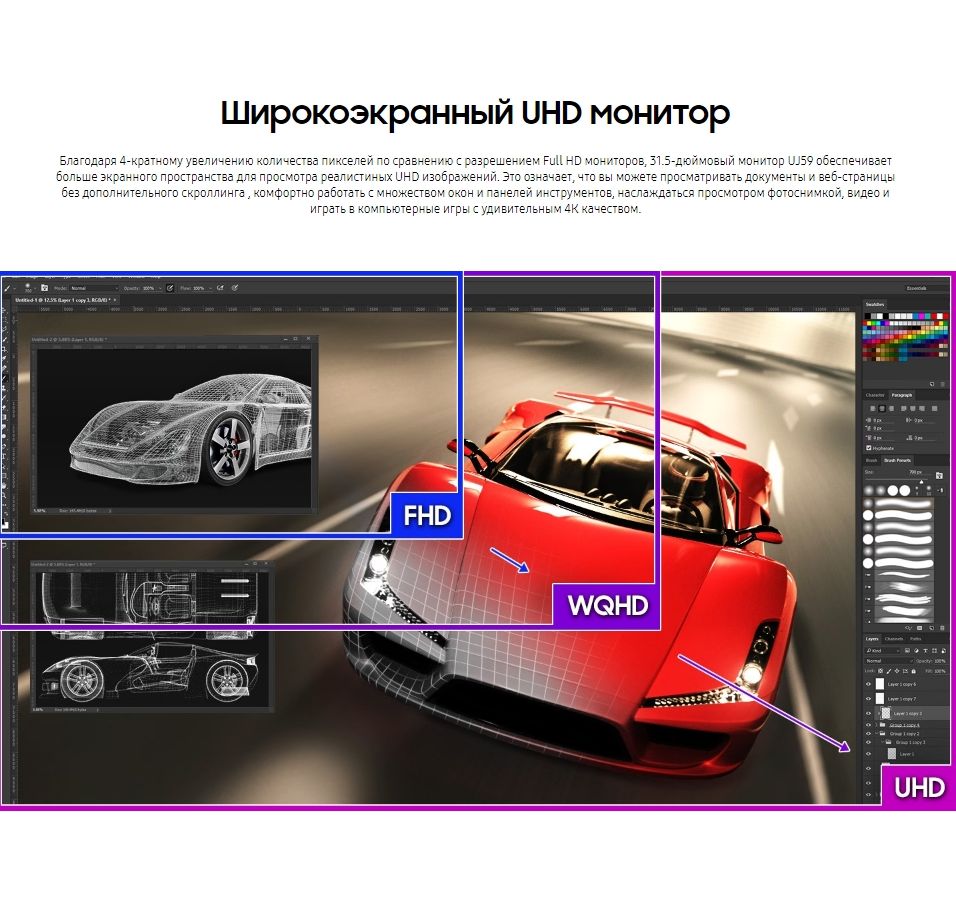Toggle the Hyphenate checkbox
Viewport: 956px width, 900px height.
(869, 448)
